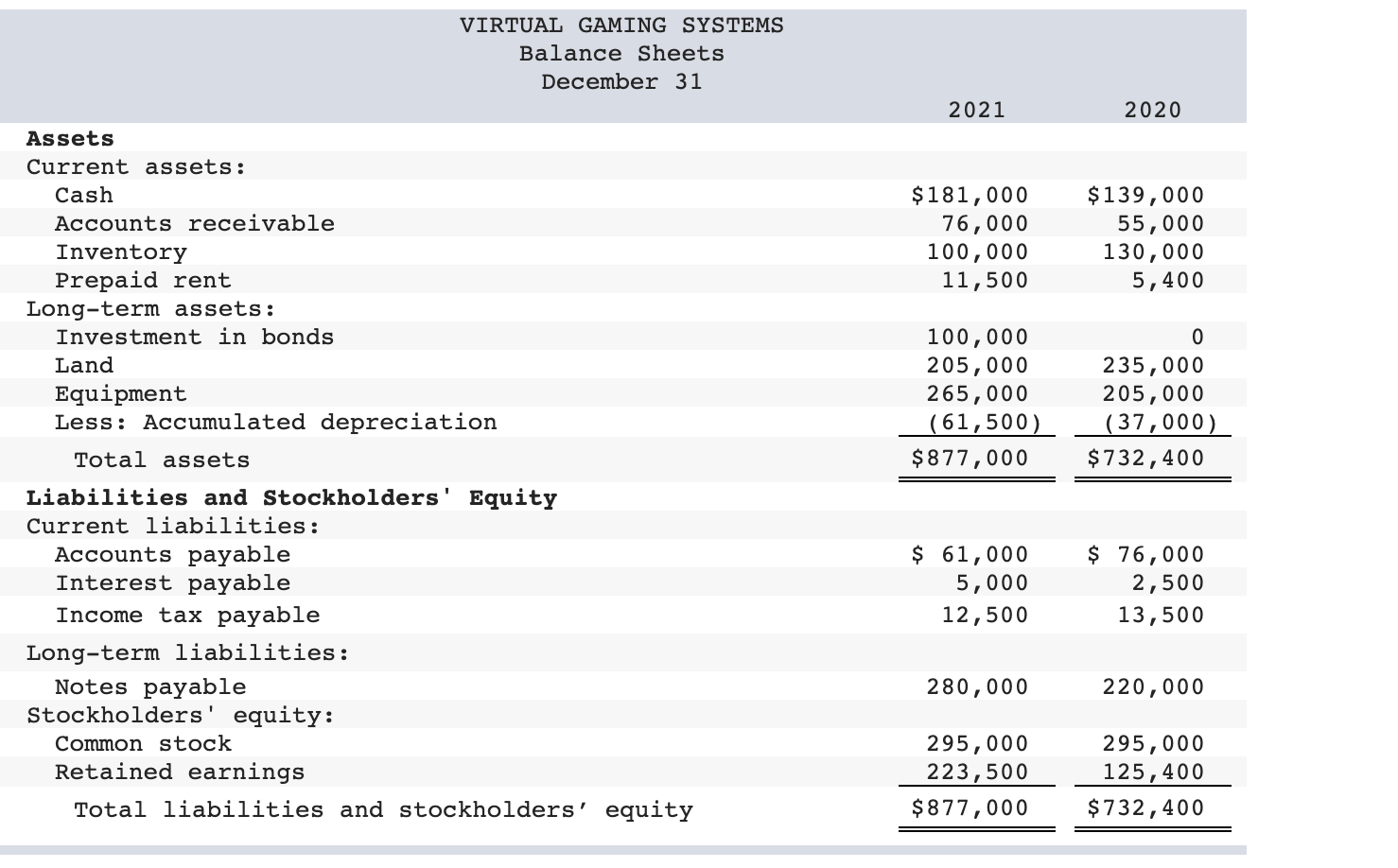Select the 'Investment in bonds' row label

click(195, 337)
